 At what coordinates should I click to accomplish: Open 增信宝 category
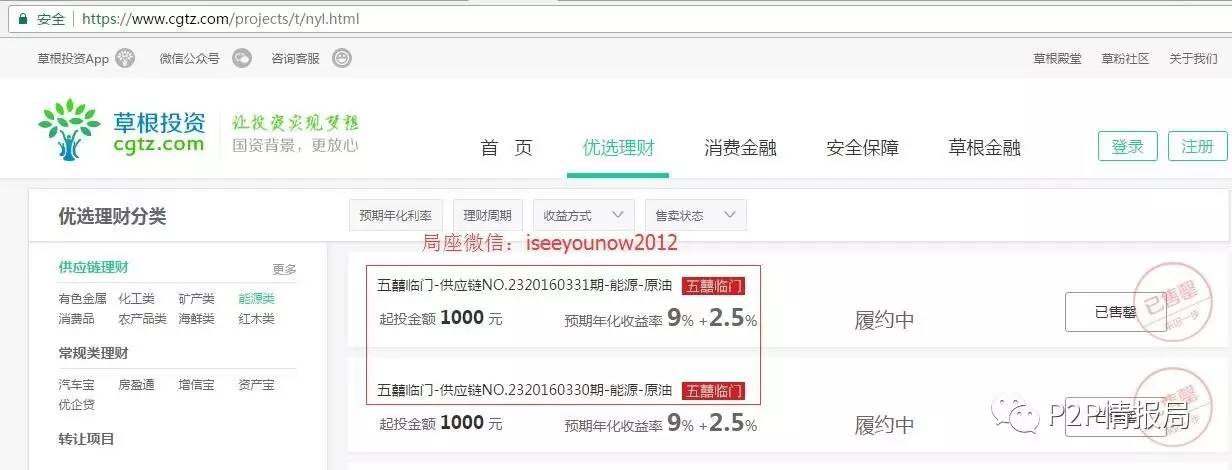tap(196, 384)
